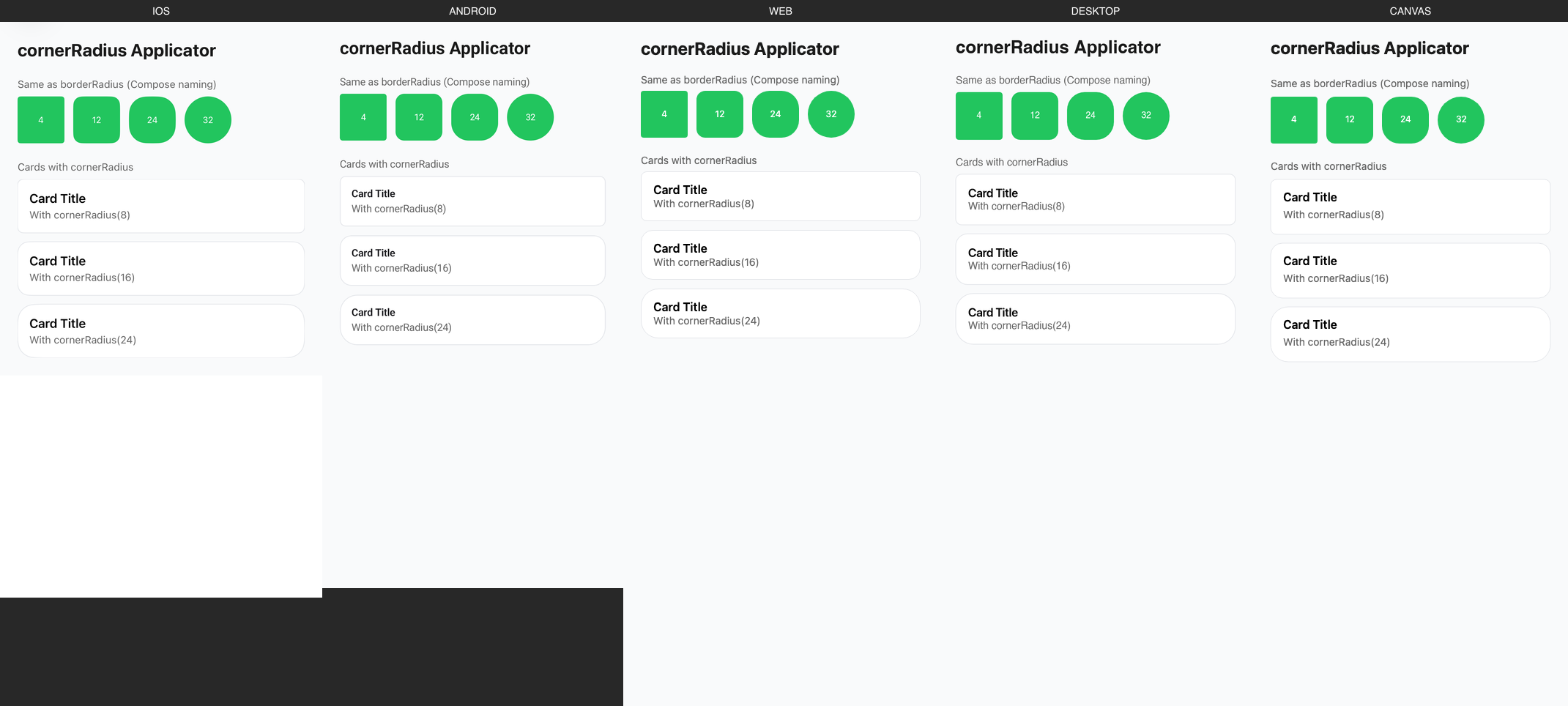Click Web heading cornerRadius Applicator
The height and width of the screenshot is (706, 1568).
[740, 49]
